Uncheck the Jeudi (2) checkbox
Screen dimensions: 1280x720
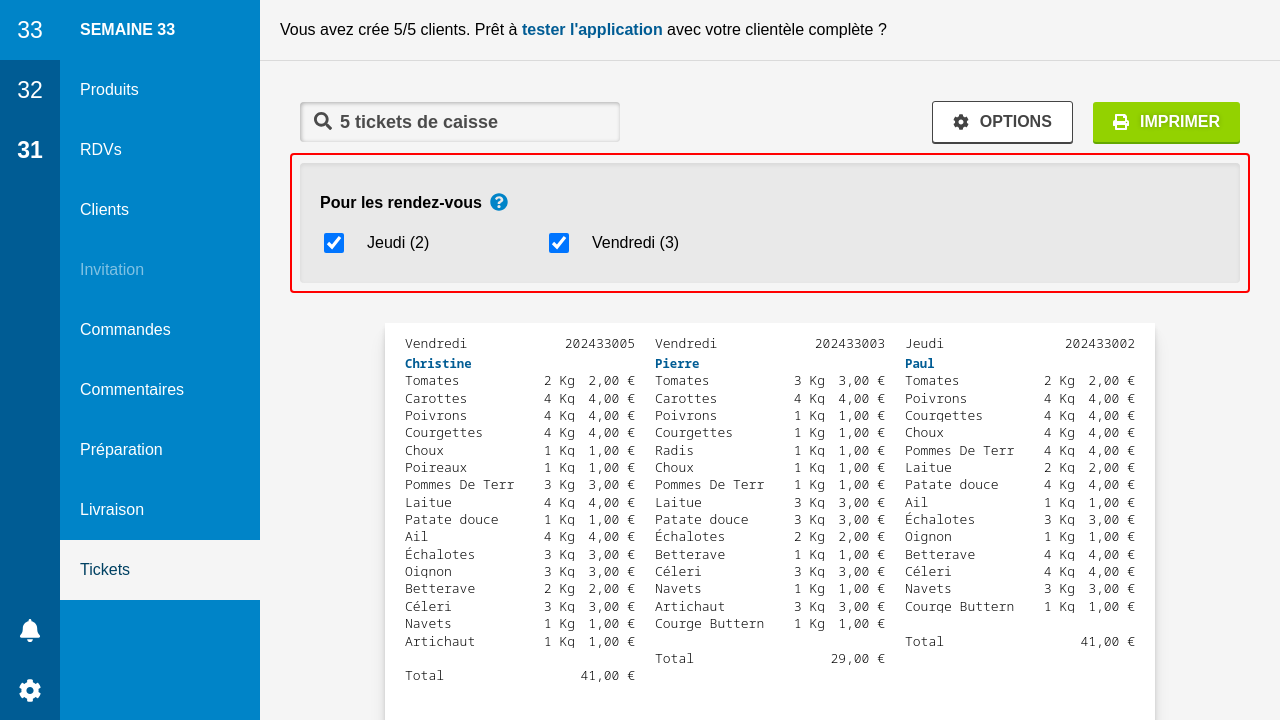pos(334,243)
